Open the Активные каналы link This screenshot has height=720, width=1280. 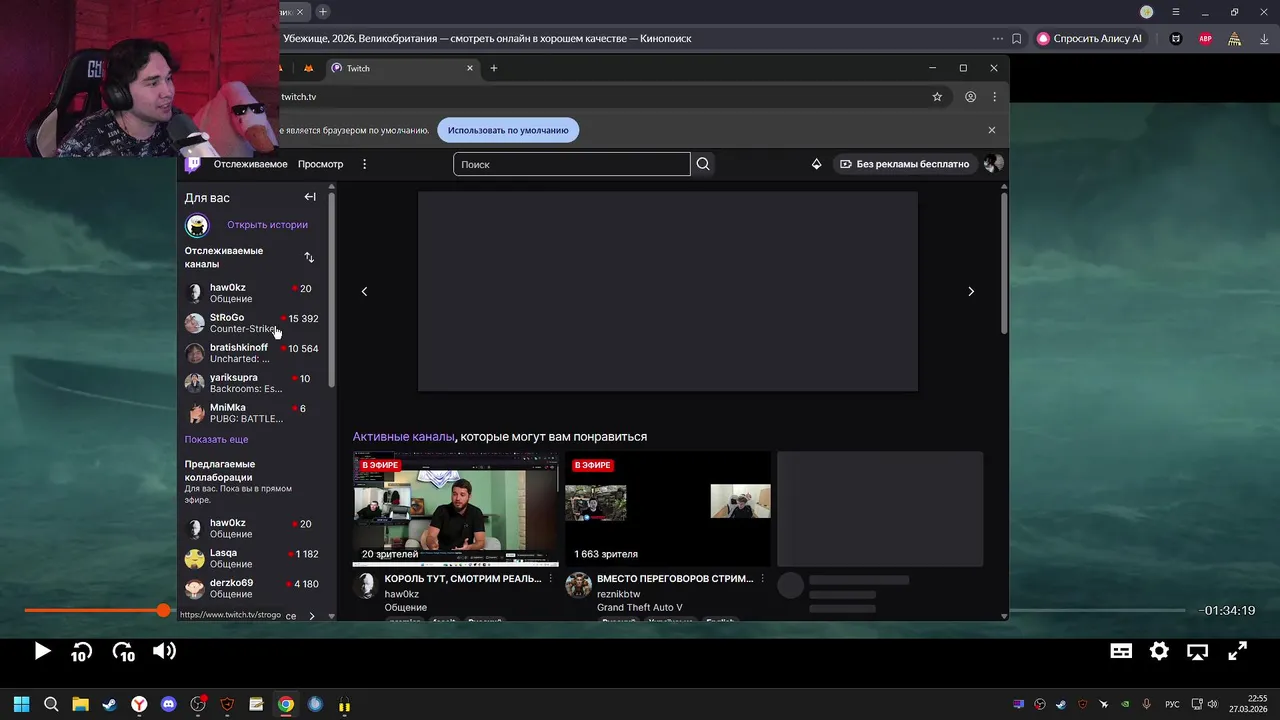coord(403,437)
